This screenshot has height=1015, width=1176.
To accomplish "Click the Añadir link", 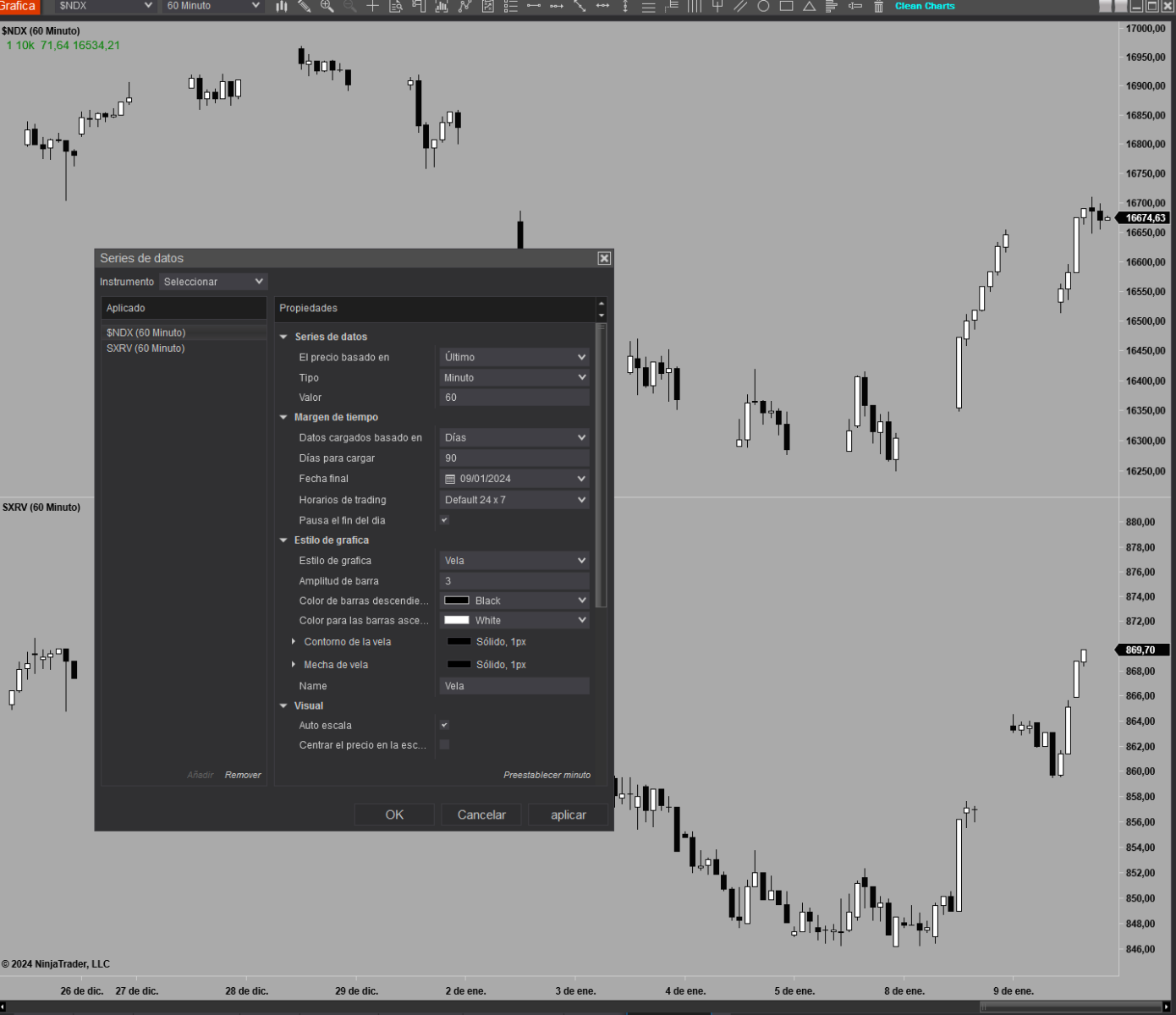I will coord(201,775).
